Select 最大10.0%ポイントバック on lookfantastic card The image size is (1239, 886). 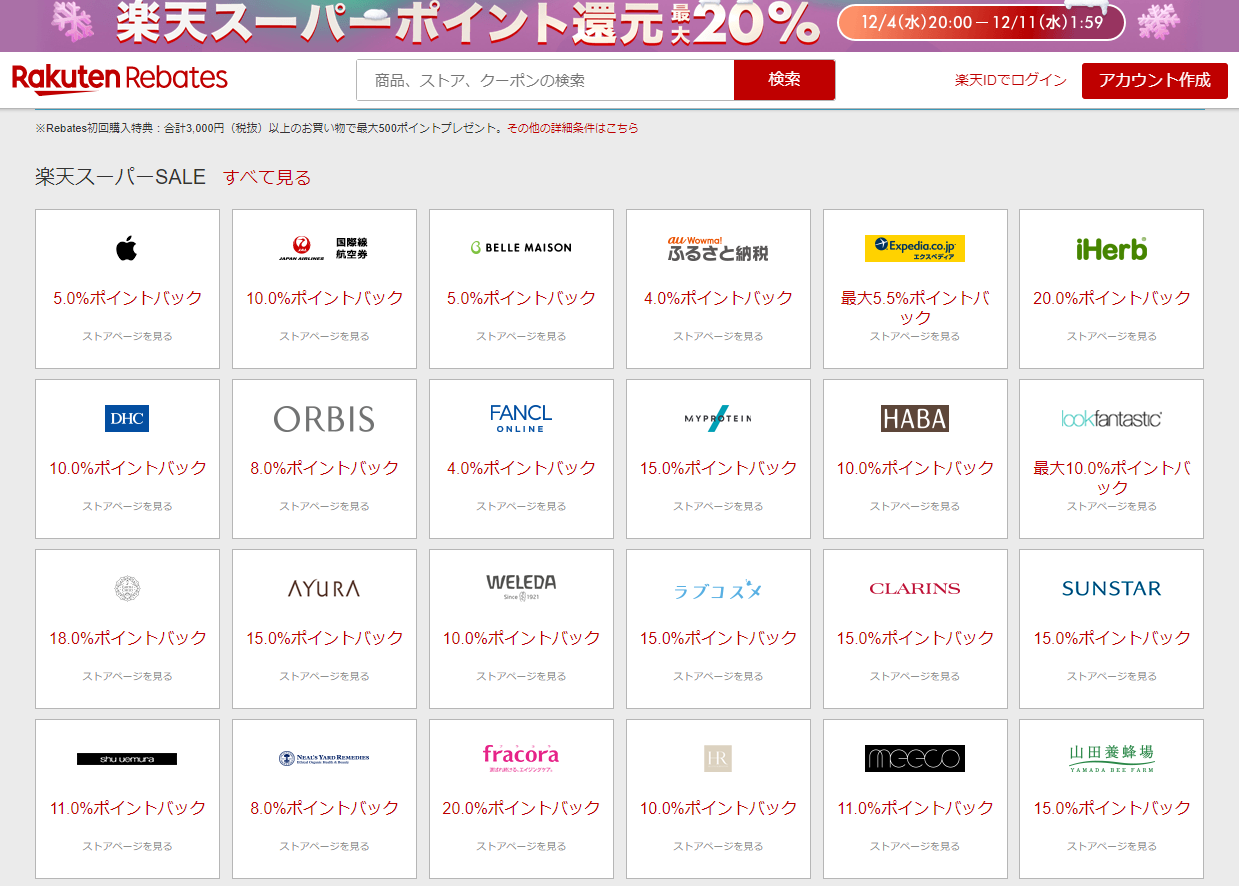pos(1112,478)
